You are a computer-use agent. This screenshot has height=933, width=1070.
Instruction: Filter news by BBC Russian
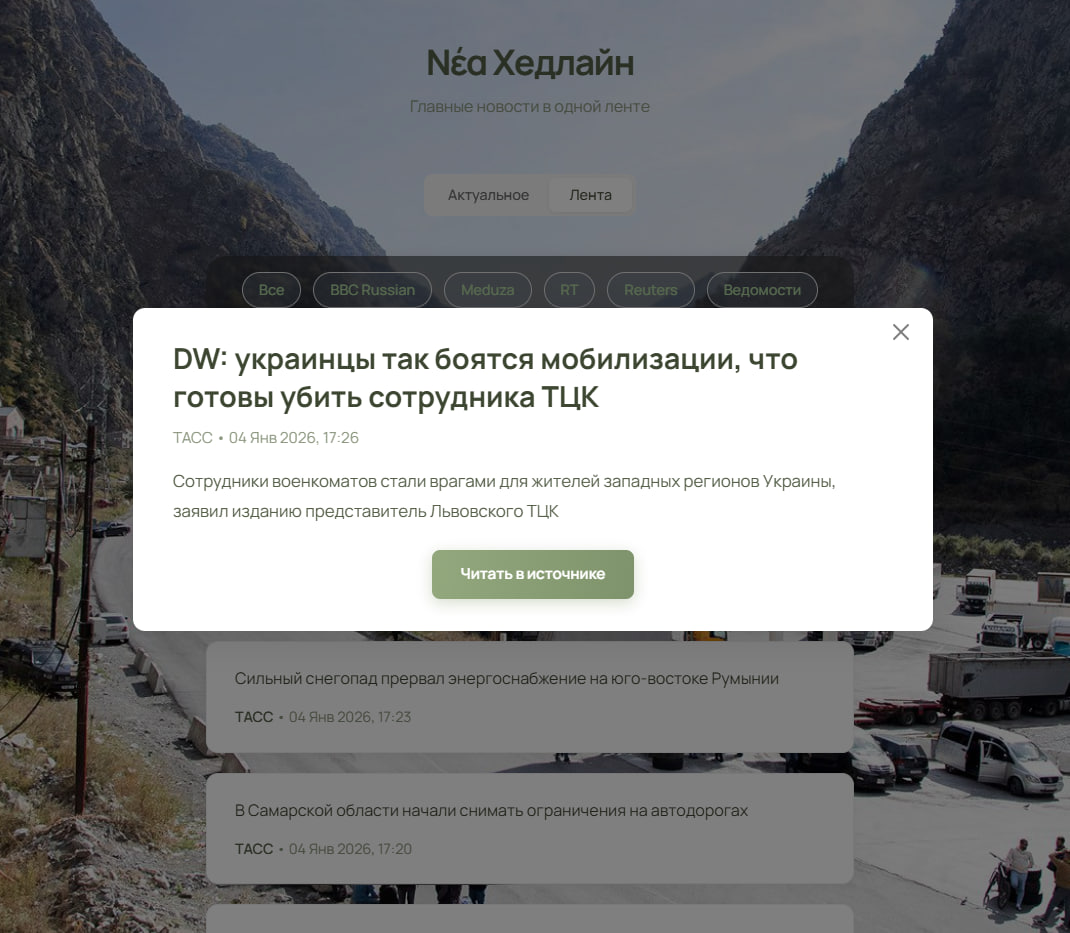coord(372,290)
